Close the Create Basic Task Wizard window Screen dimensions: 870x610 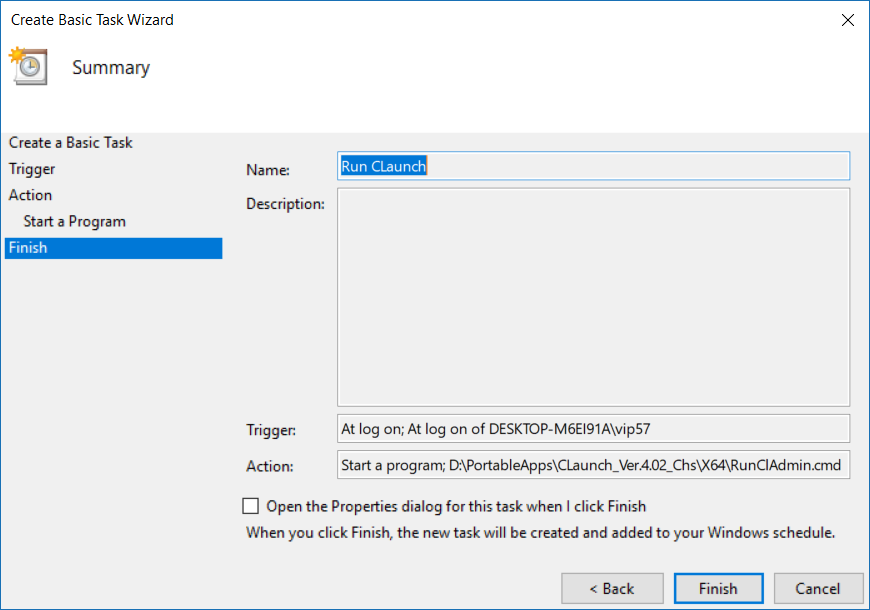tap(847, 19)
